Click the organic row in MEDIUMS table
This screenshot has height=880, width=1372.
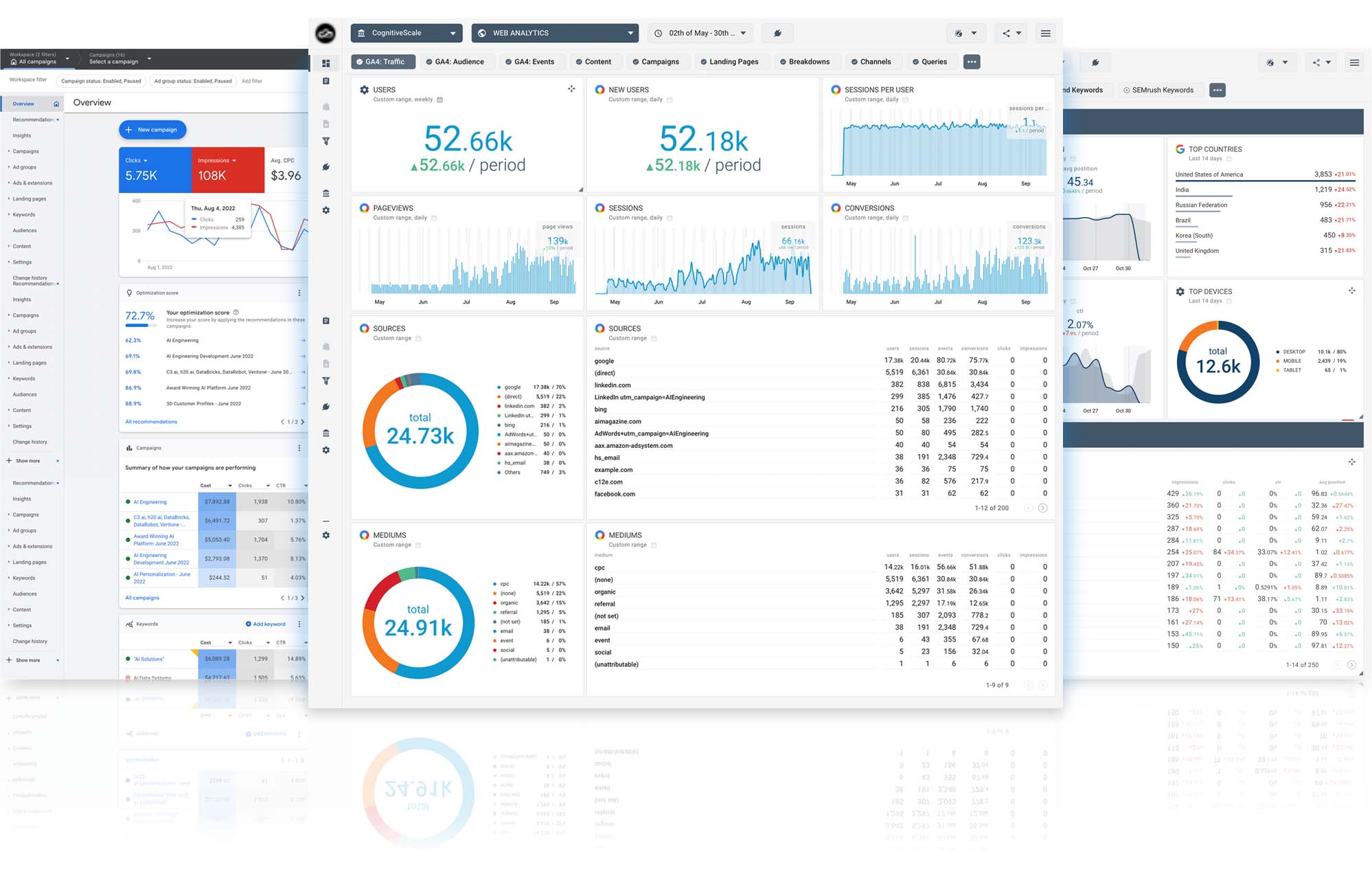(x=820, y=591)
